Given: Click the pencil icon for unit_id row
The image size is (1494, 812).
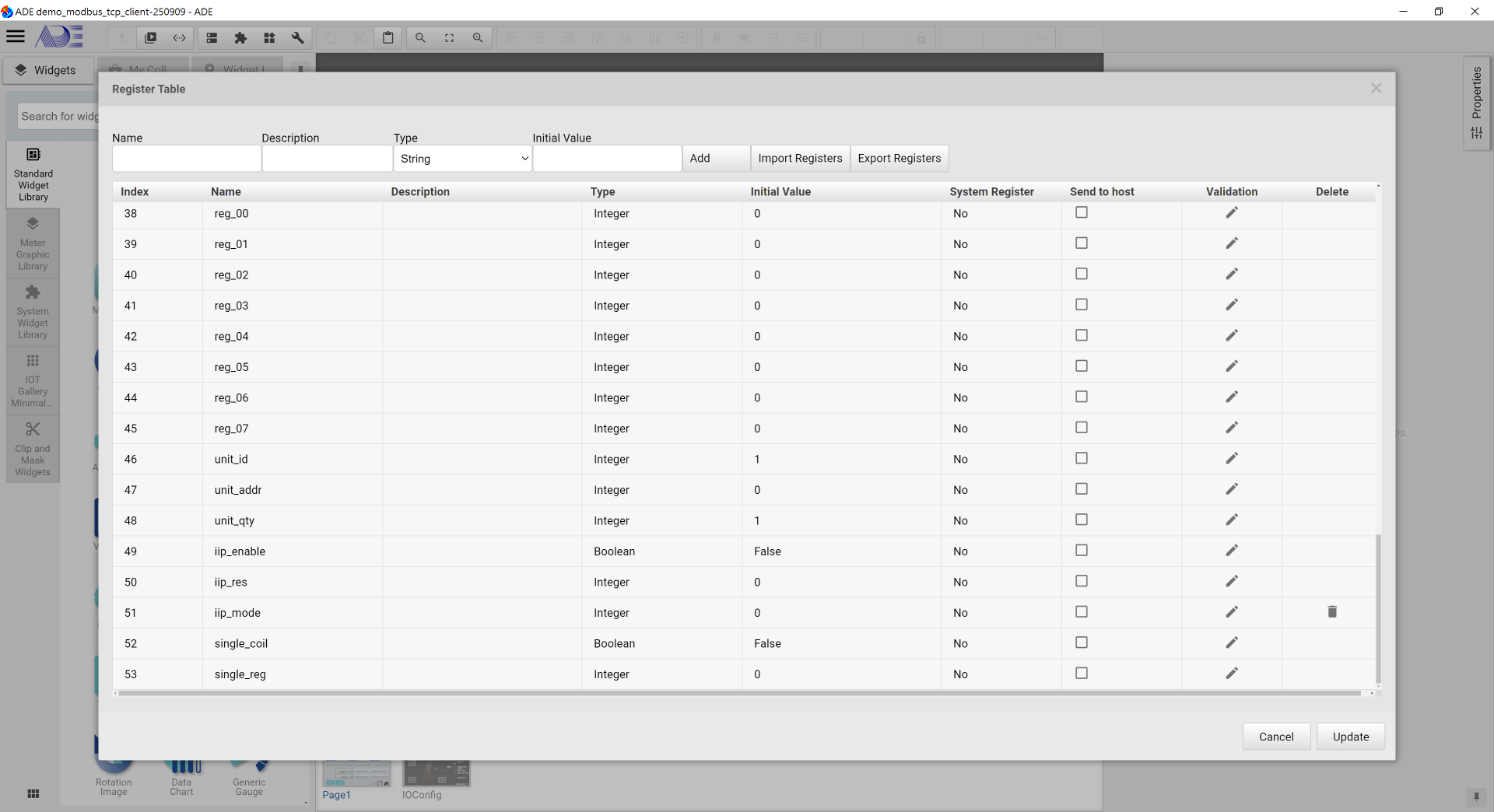Looking at the screenshot, I should point(1231,459).
